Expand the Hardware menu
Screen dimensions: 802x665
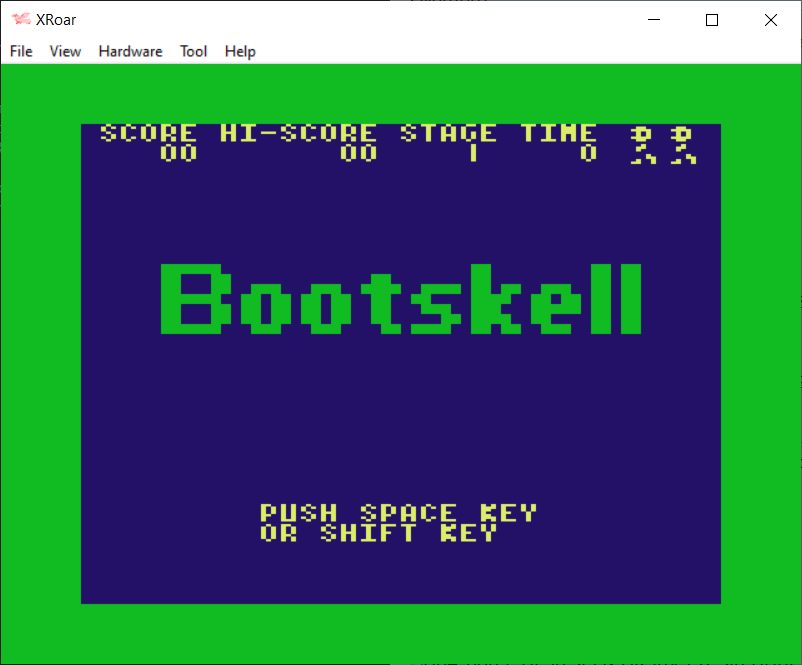[x=130, y=51]
